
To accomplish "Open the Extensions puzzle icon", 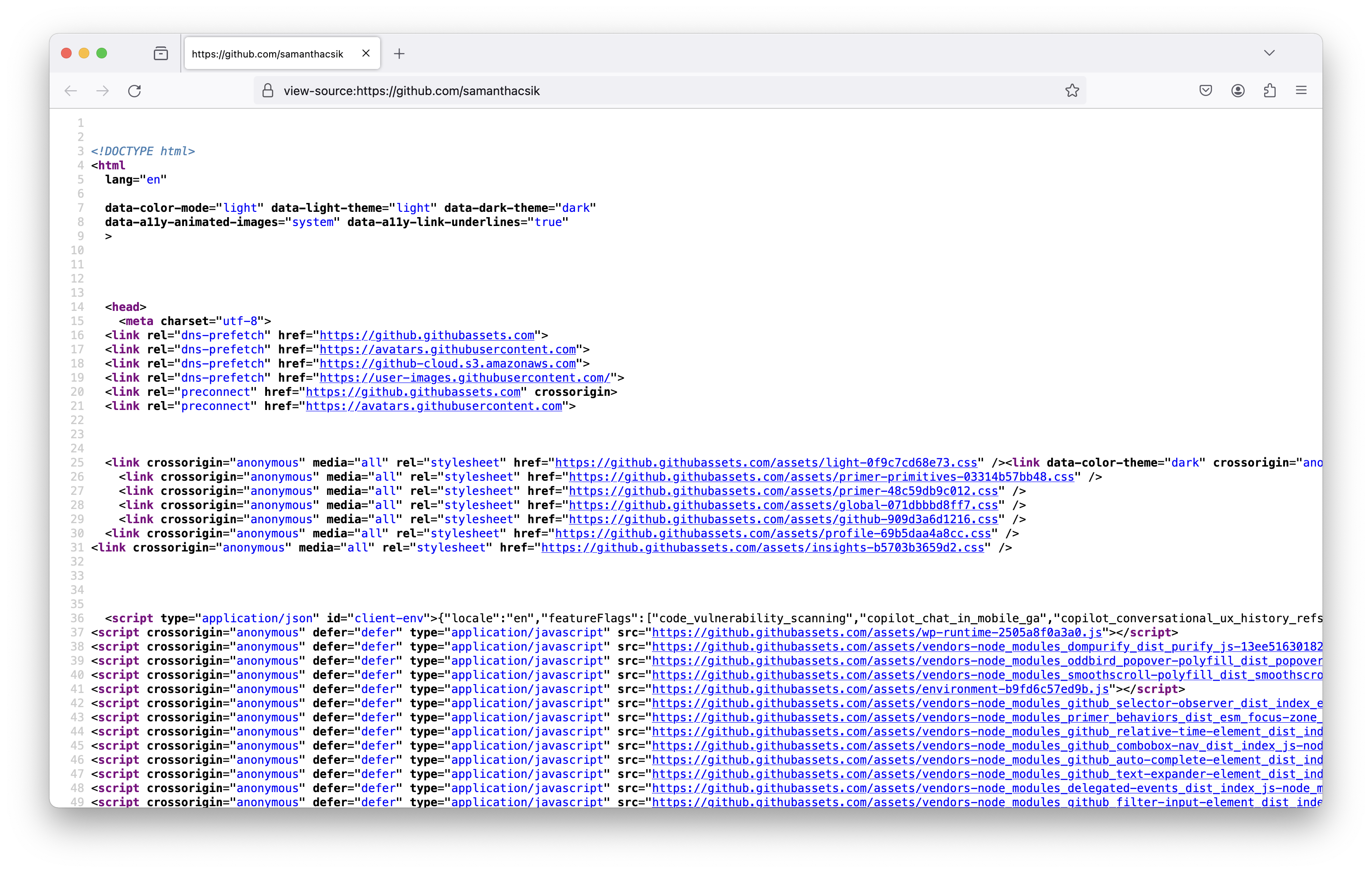I will tap(1269, 91).
